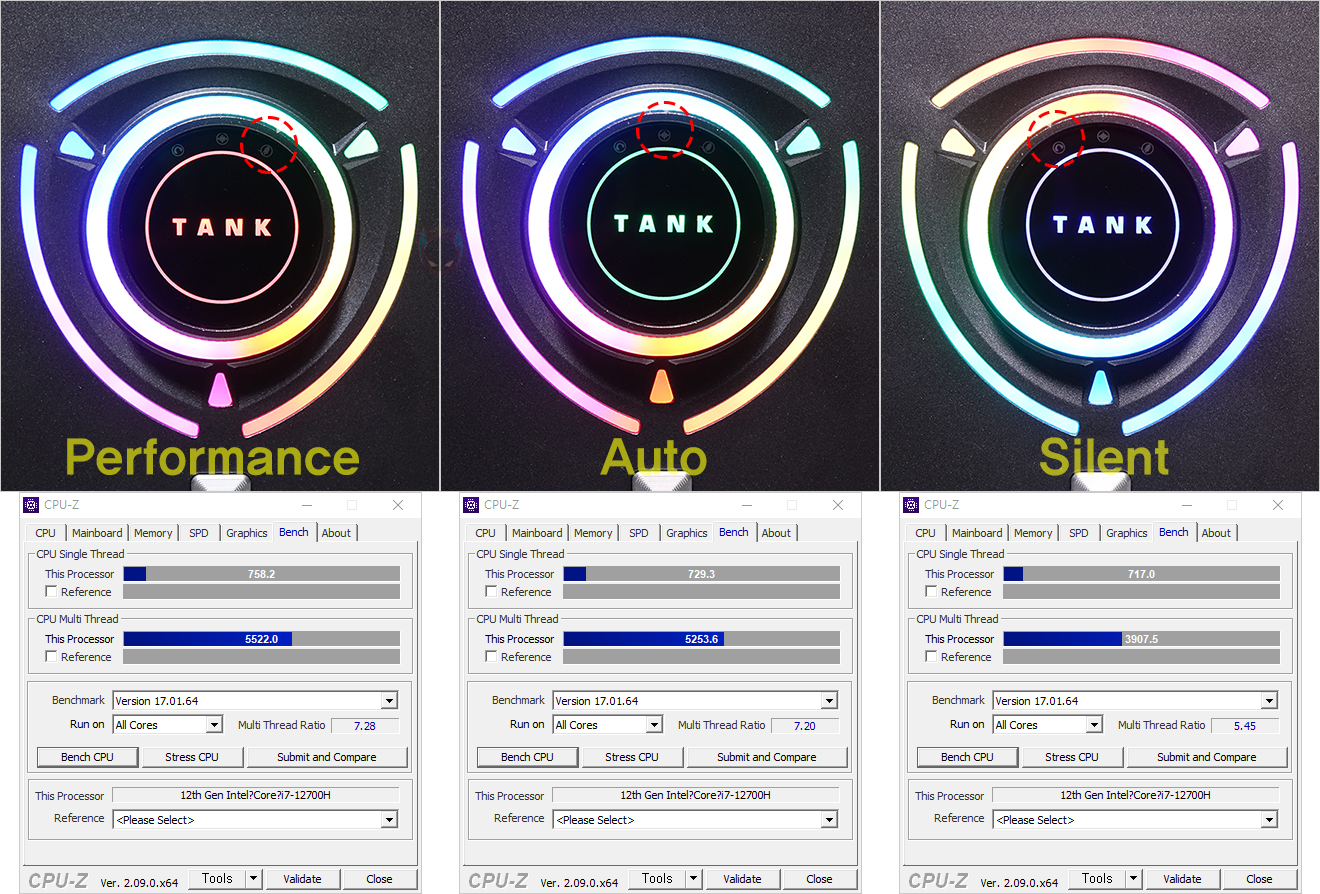Image resolution: width=1320 pixels, height=894 pixels.
Task: Click the Silent mode dial photo
Action: point(1100,245)
